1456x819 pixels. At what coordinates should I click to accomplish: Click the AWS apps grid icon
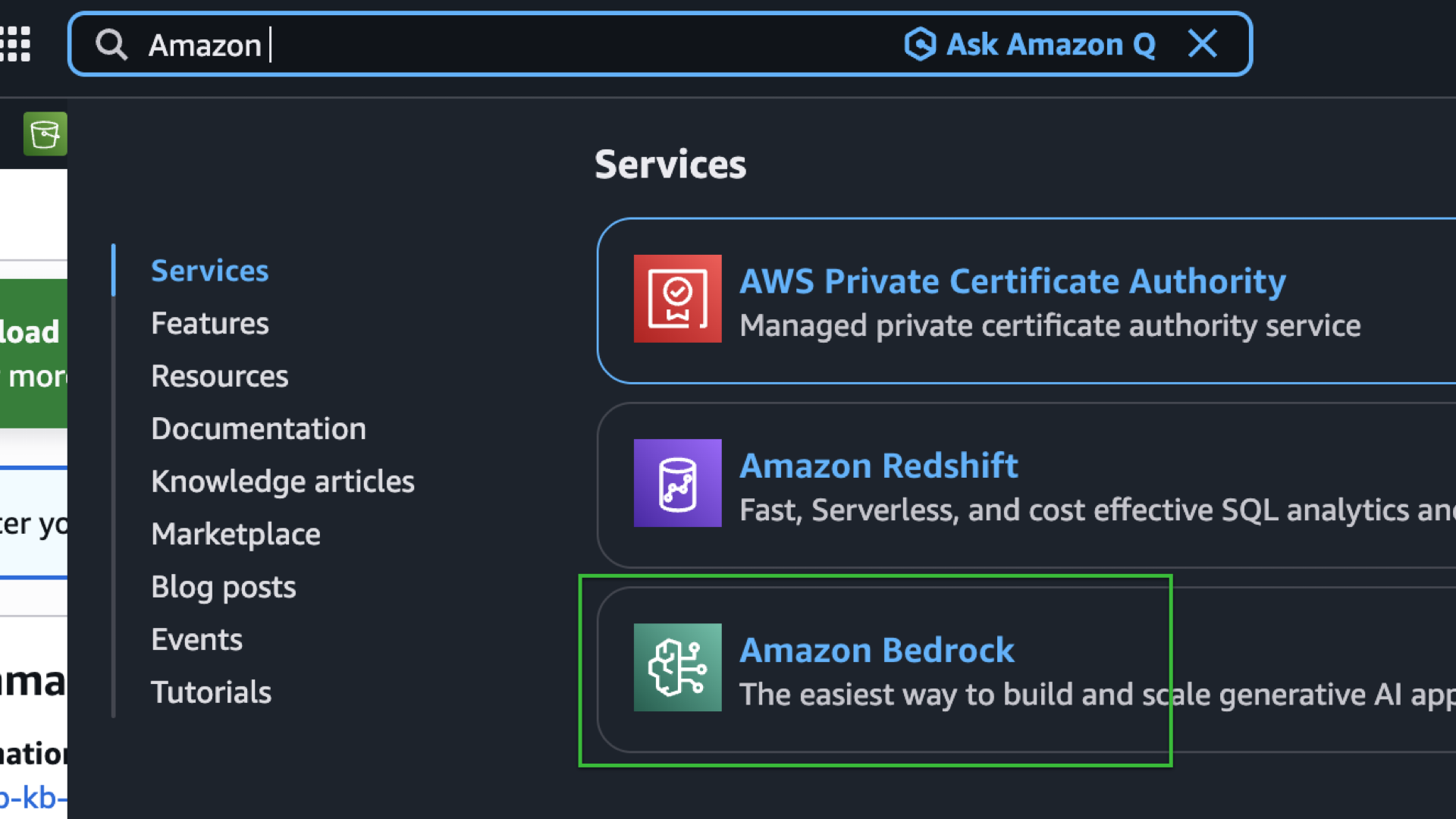click(16, 45)
